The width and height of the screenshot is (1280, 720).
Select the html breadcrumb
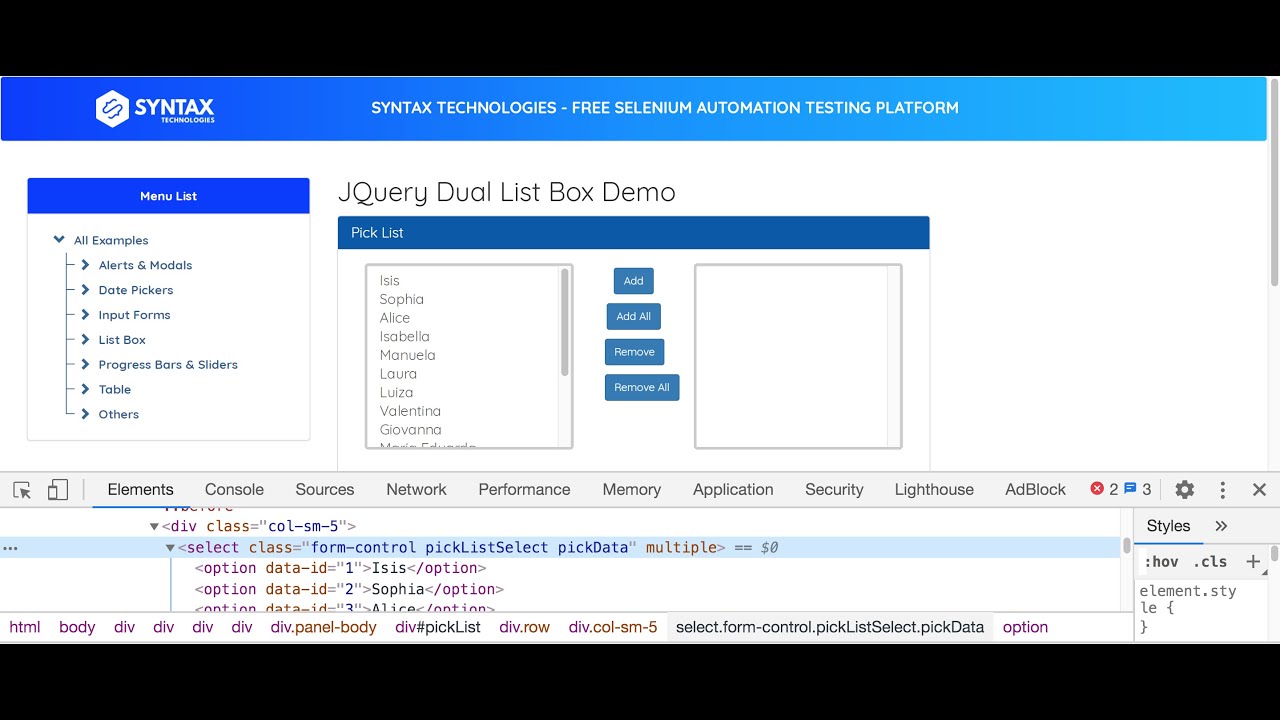tap(25, 628)
